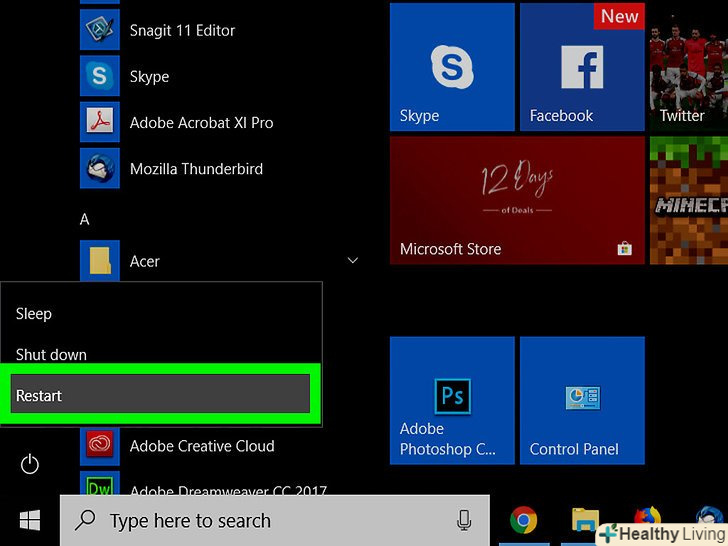Select Restart in the power menu
728x546 pixels.
pyautogui.click(x=160, y=394)
